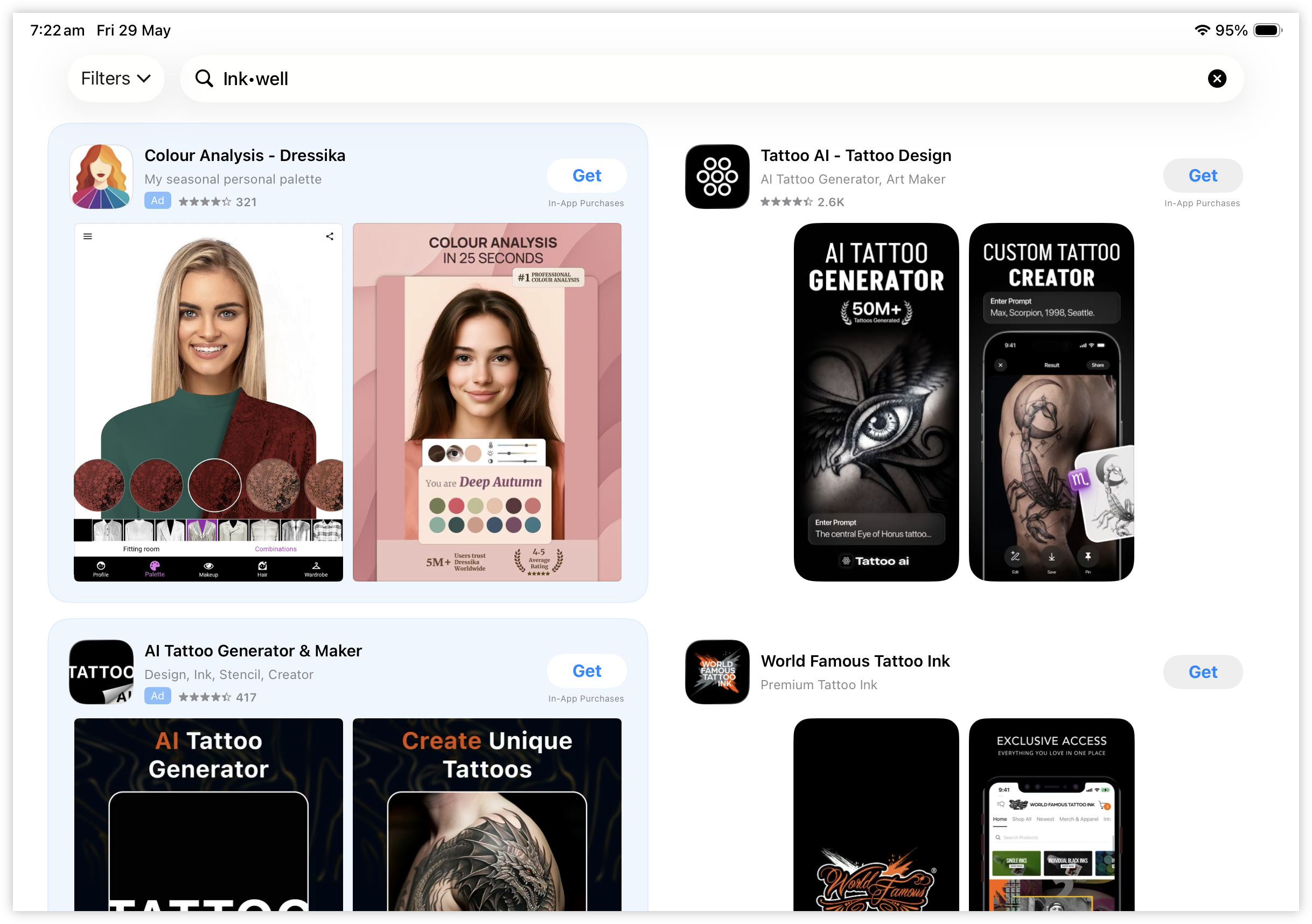Select Hair tab in Dressika screenshot
The height and width of the screenshot is (924, 1312).
(x=262, y=569)
